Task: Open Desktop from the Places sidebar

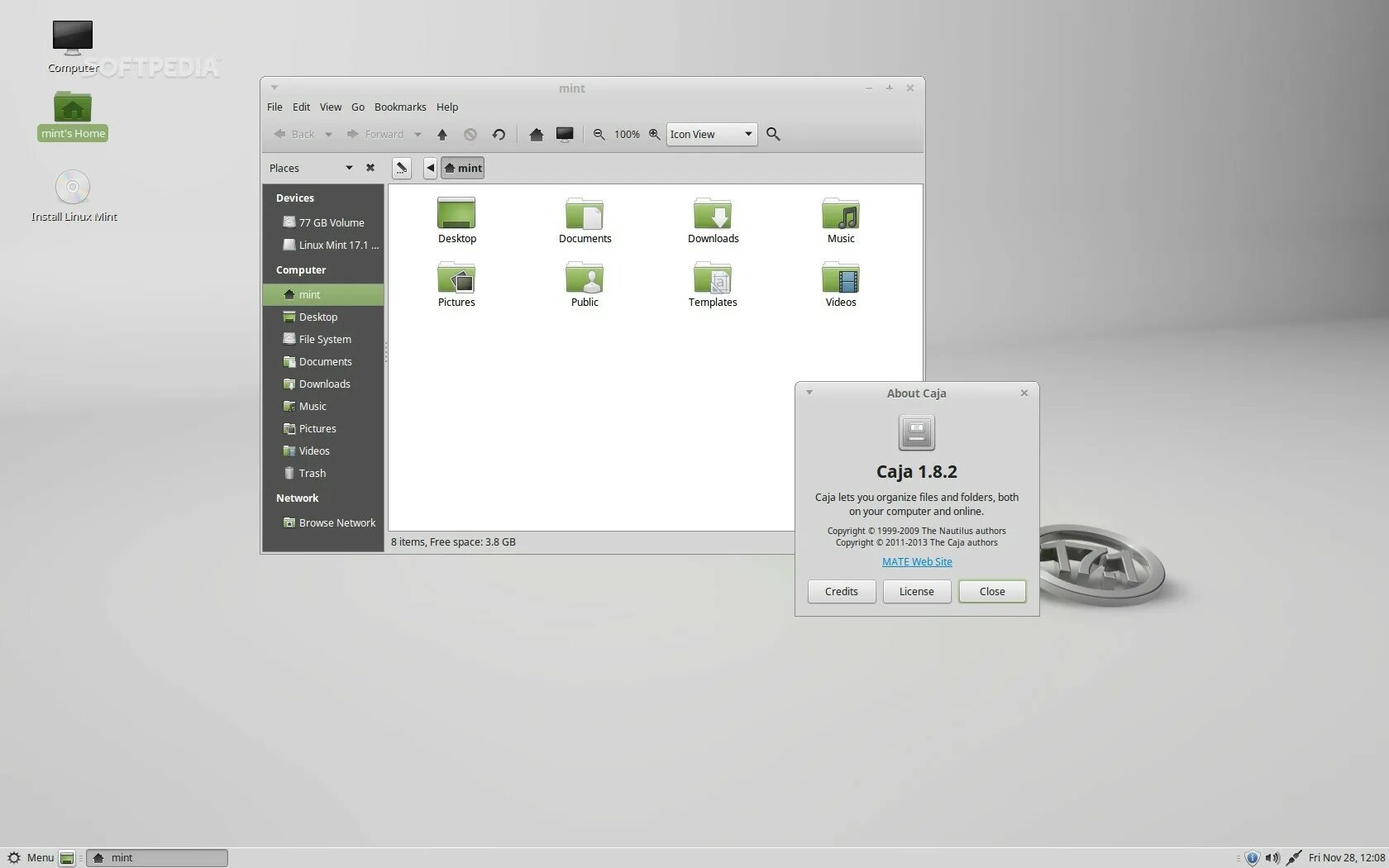Action: click(323, 317)
